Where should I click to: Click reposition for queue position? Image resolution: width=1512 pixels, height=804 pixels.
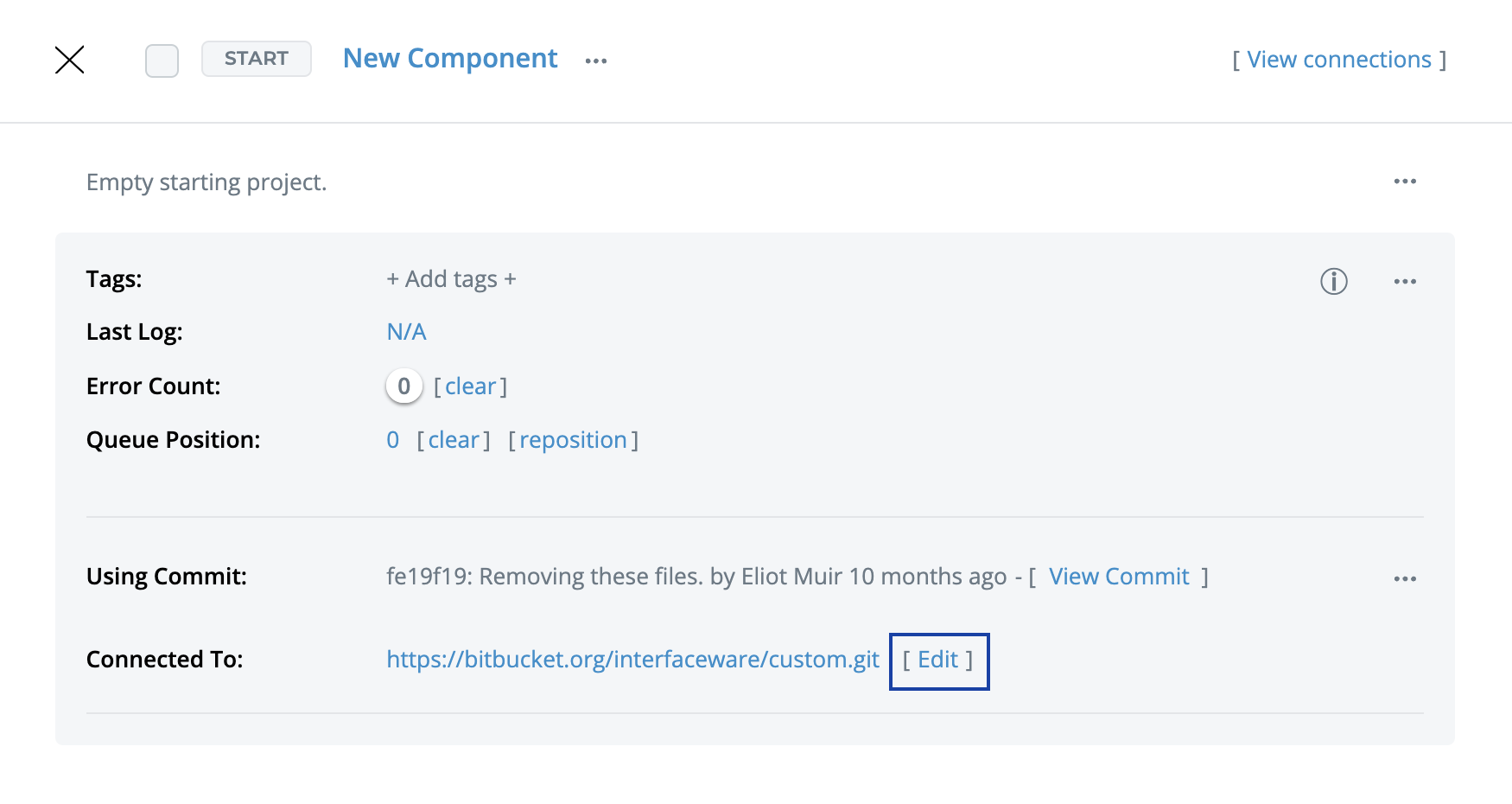coord(573,439)
